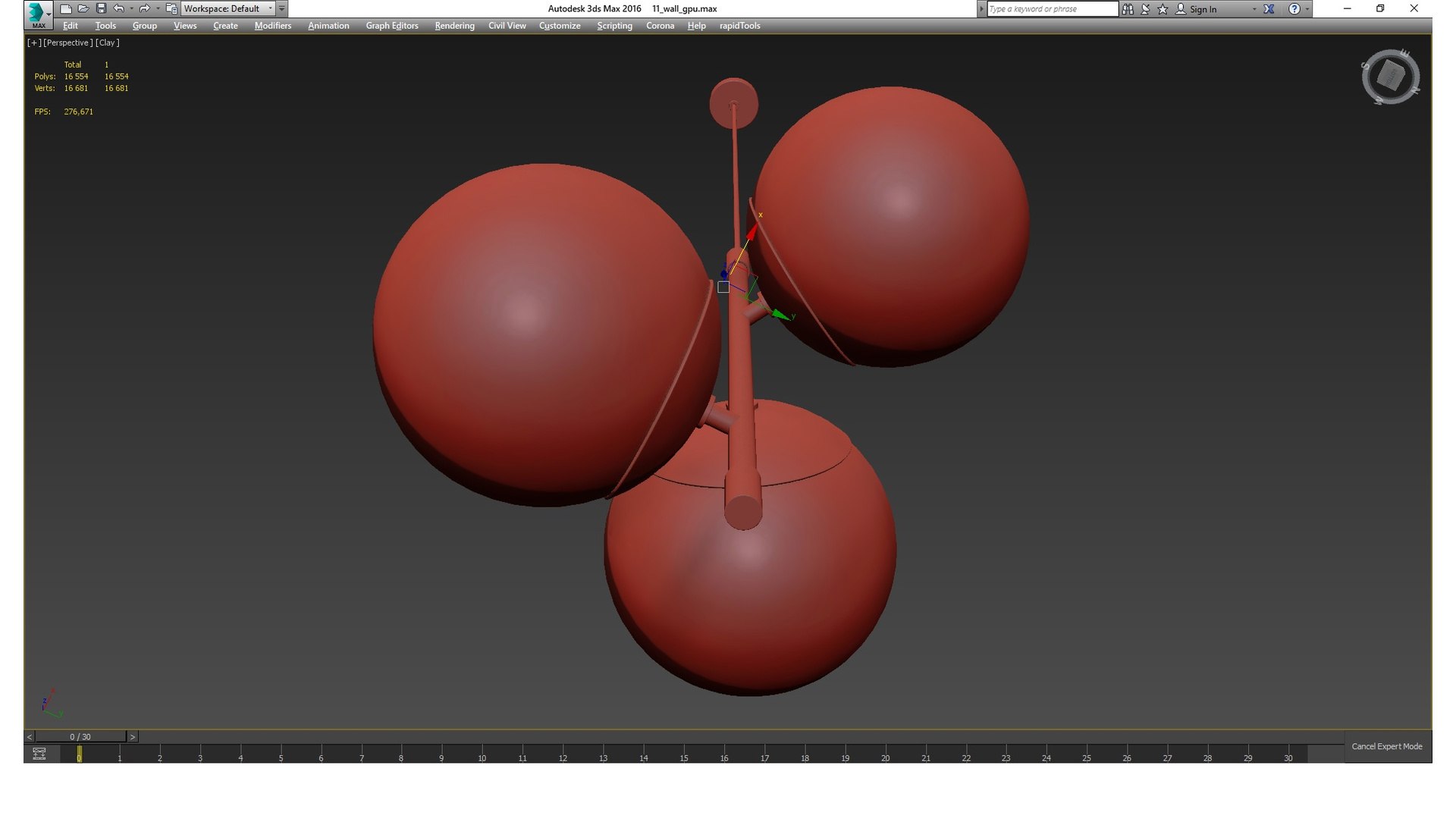This screenshot has height=819, width=1456.
Task: Click the Favorites star icon
Action: pos(1163,9)
